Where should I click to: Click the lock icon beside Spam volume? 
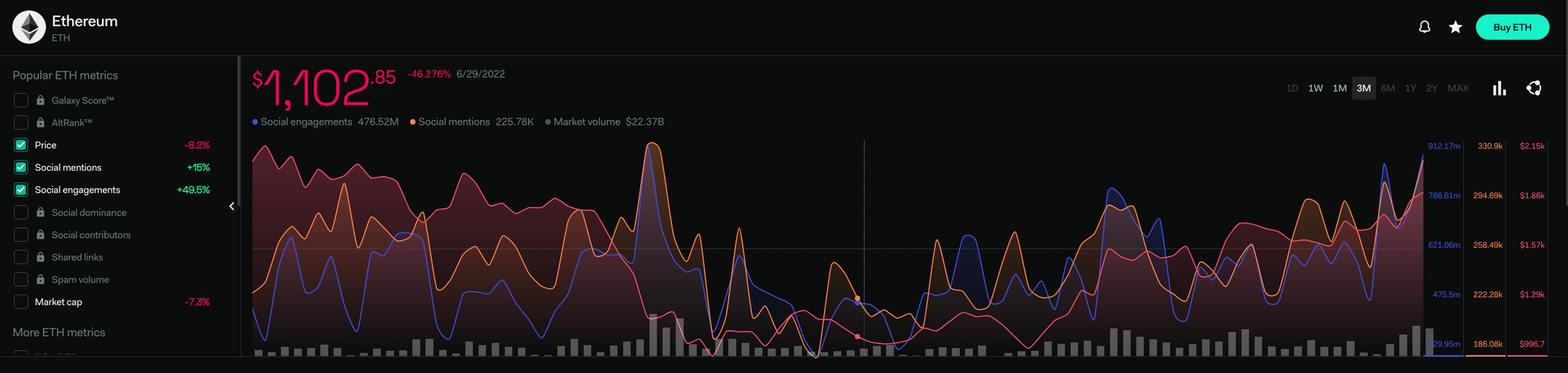point(40,280)
